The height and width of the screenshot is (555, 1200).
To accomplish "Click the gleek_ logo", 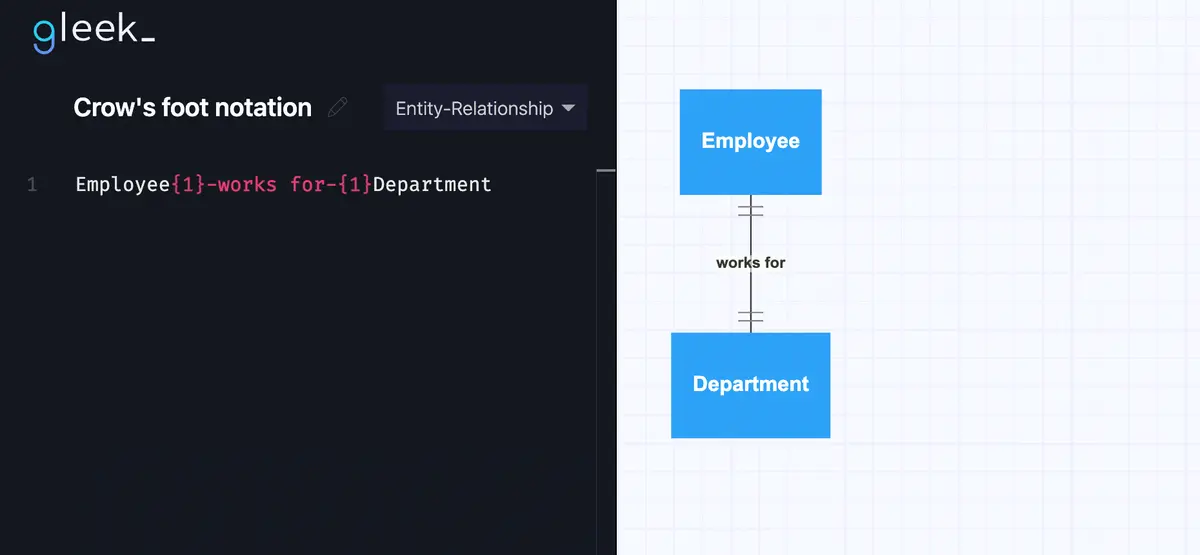I will coord(94,31).
